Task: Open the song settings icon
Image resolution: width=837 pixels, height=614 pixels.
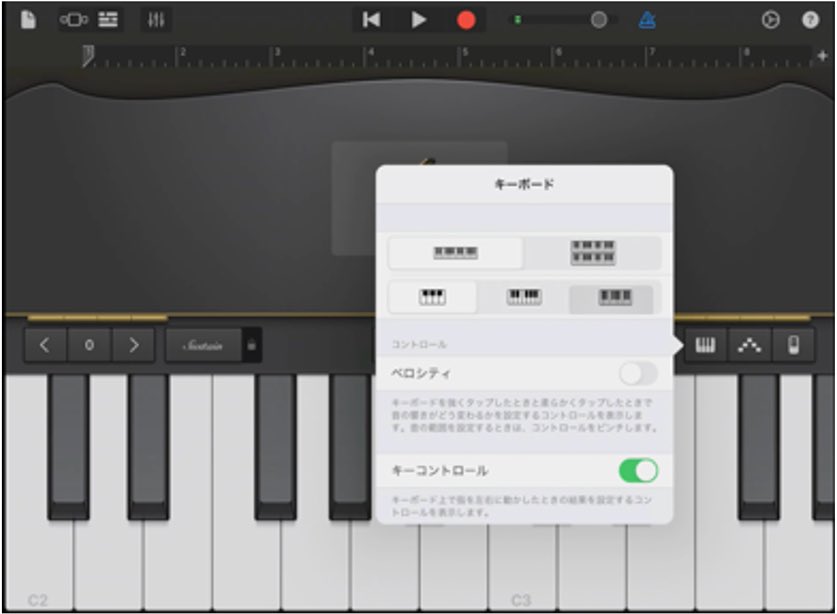Action: pyautogui.click(x=770, y=20)
